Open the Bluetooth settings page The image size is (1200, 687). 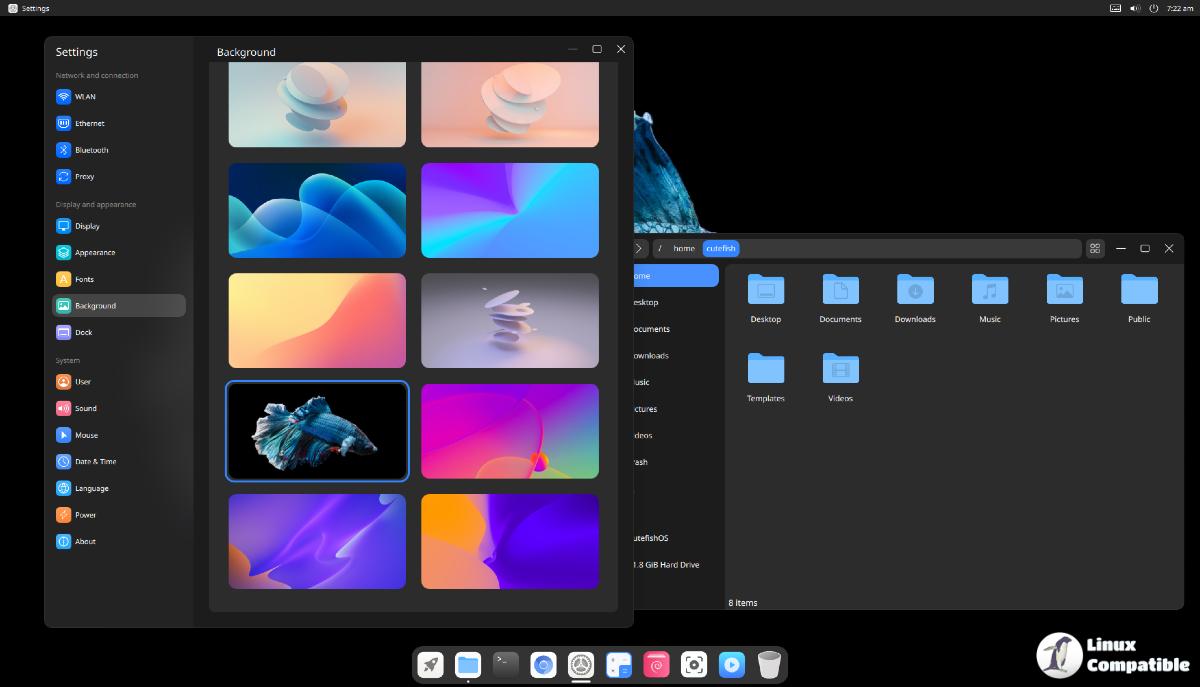[x=91, y=150]
